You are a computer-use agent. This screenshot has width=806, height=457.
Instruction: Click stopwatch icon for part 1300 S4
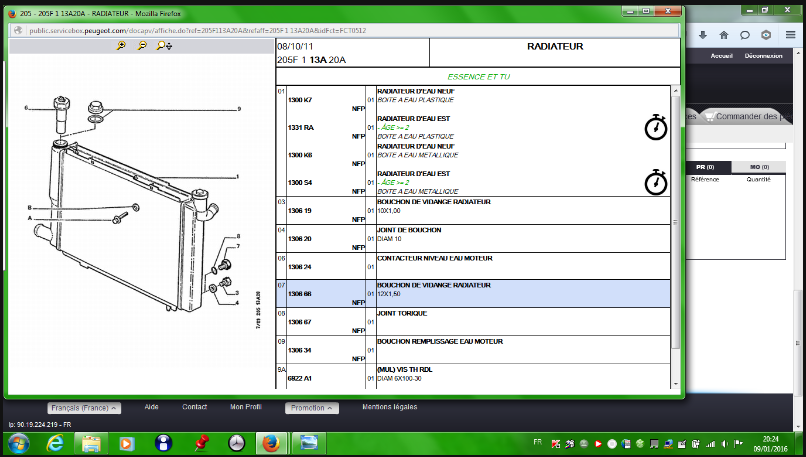656,182
